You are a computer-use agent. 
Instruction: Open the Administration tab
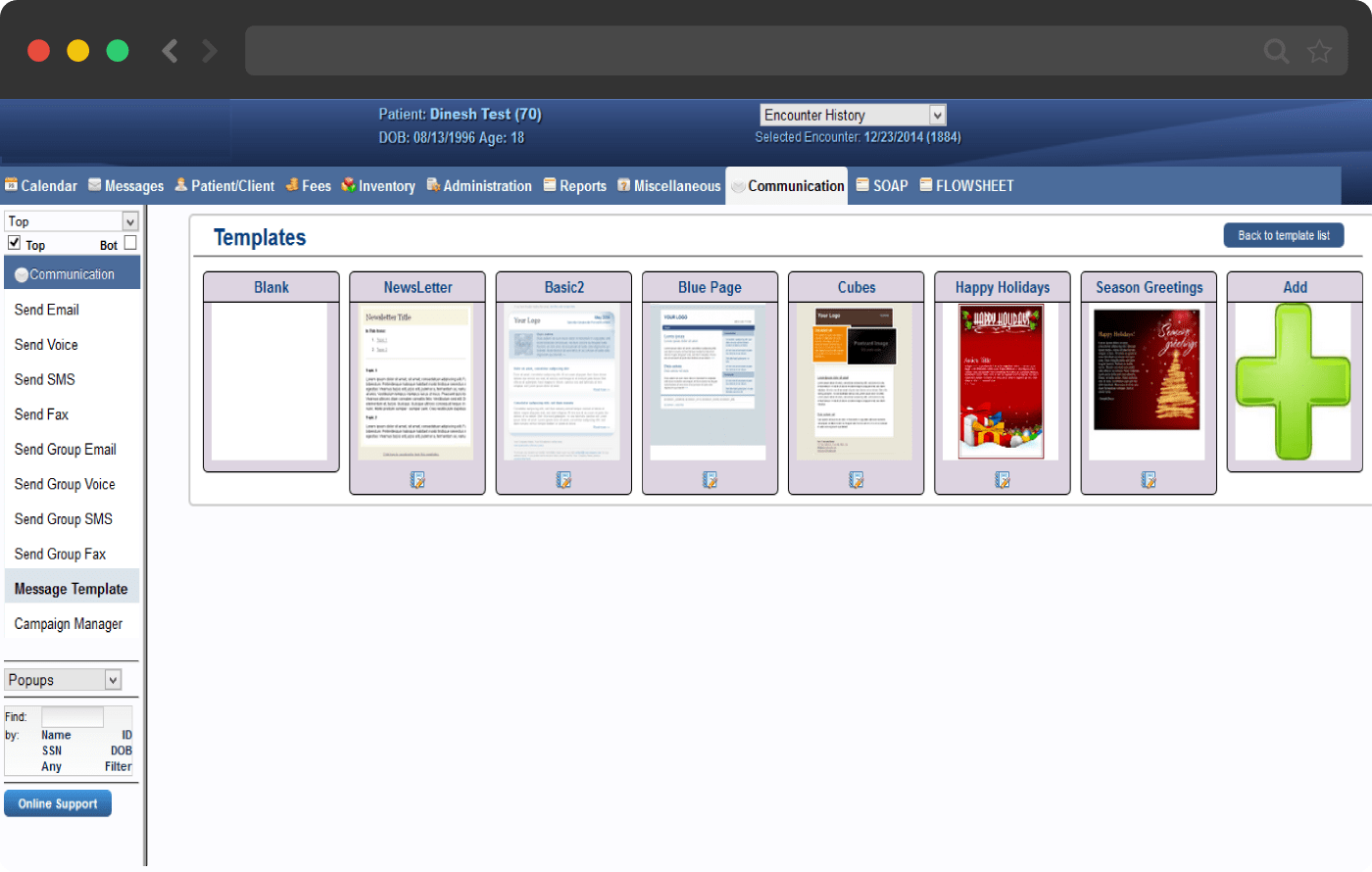click(479, 186)
